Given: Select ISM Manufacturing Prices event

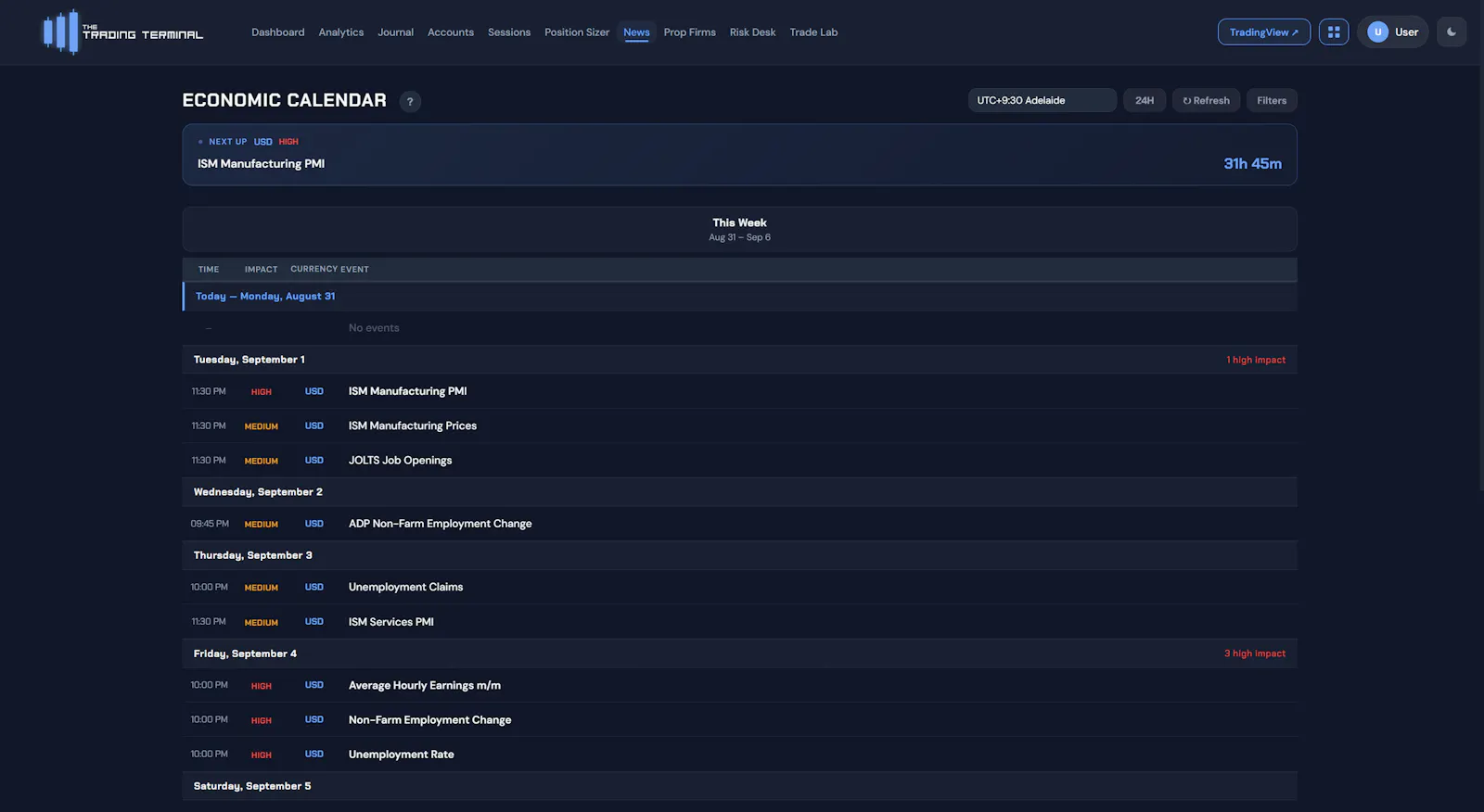Looking at the screenshot, I should point(739,426).
